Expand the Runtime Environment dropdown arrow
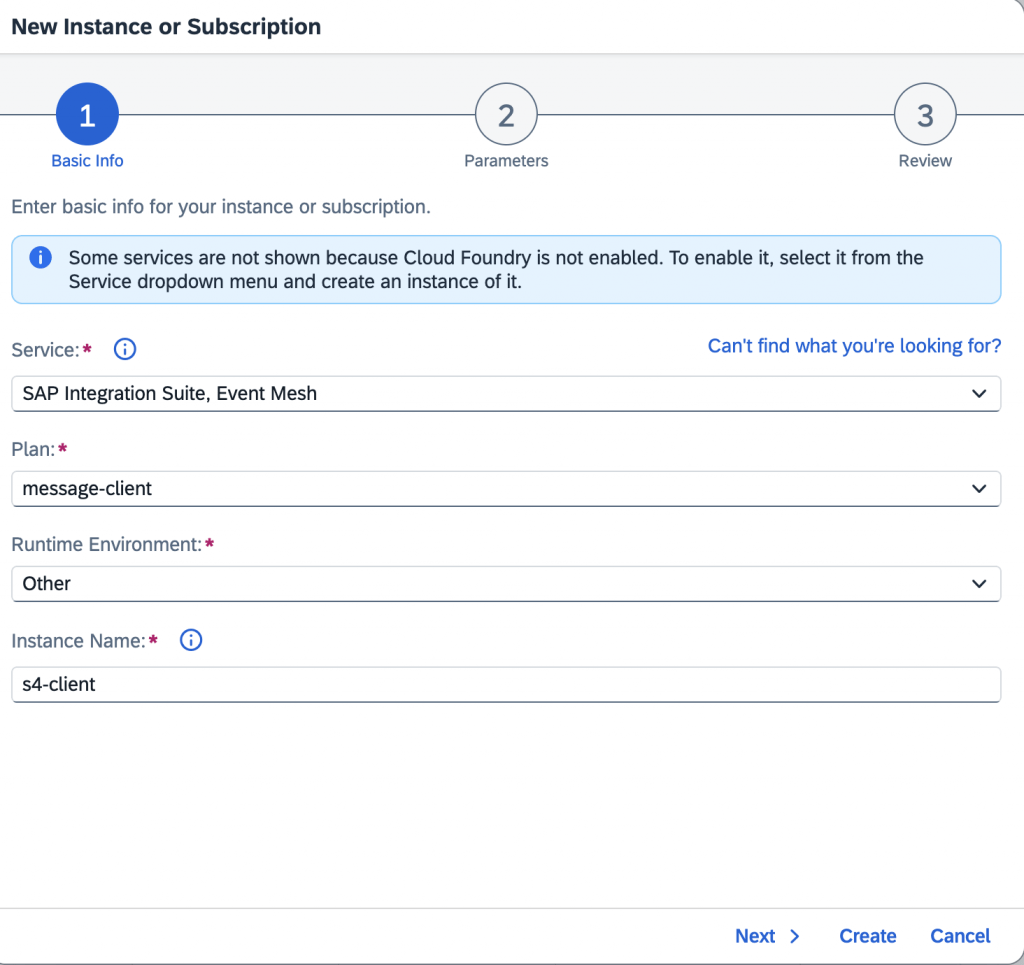The height and width of the screenshot is (965, 1024). click(978, 584)
